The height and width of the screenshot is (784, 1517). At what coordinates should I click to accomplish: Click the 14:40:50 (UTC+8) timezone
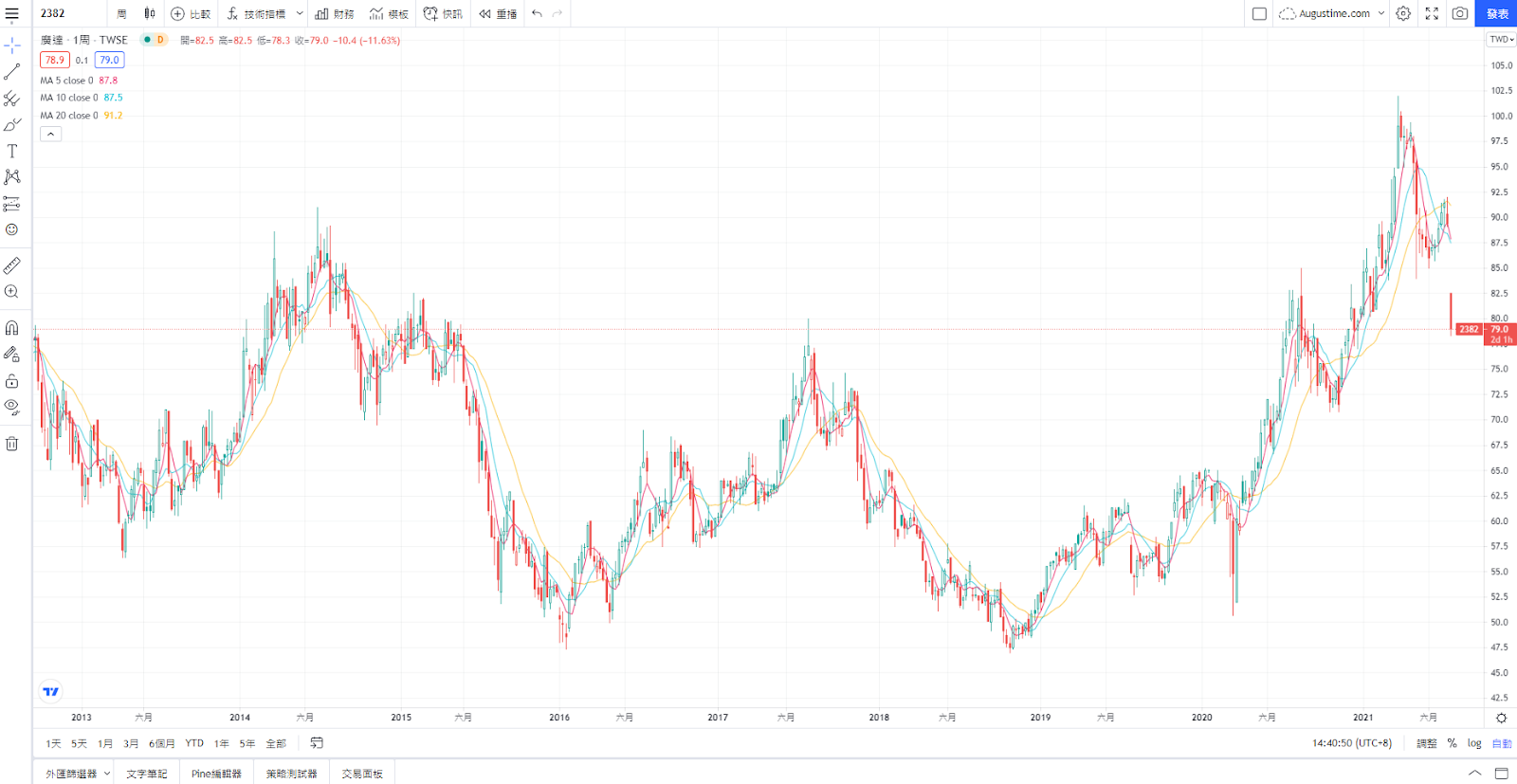tap(1352, 743)
